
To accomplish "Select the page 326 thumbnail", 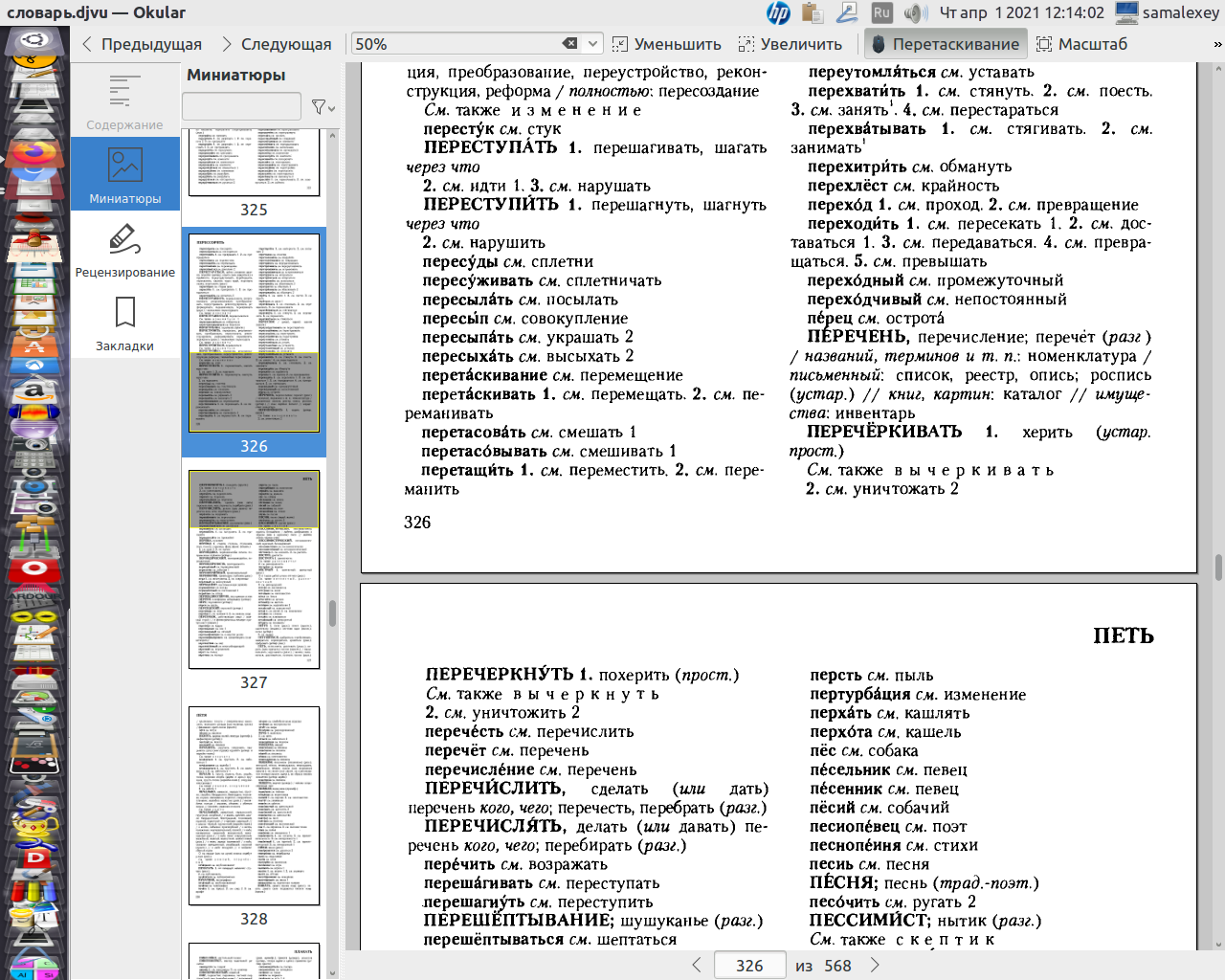I will pyautogui.click(x=254, y=341).
